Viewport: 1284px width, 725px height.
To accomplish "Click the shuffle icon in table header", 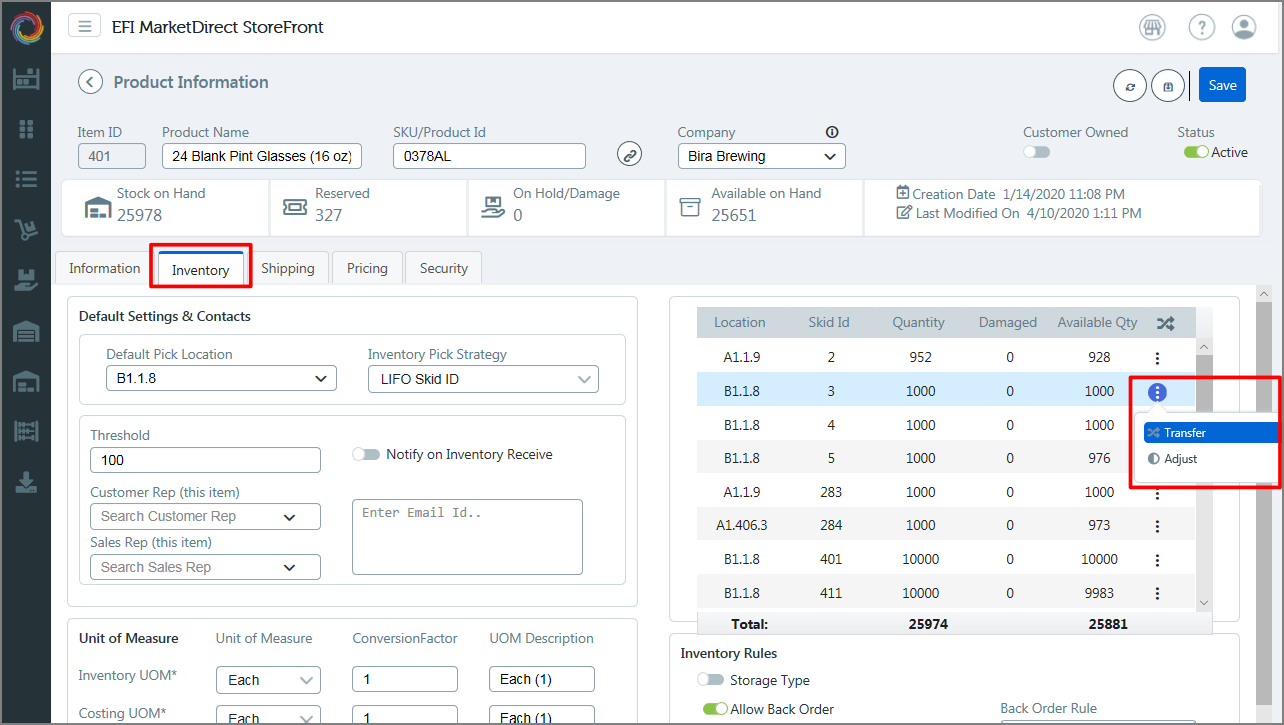I will (1165, 323).
